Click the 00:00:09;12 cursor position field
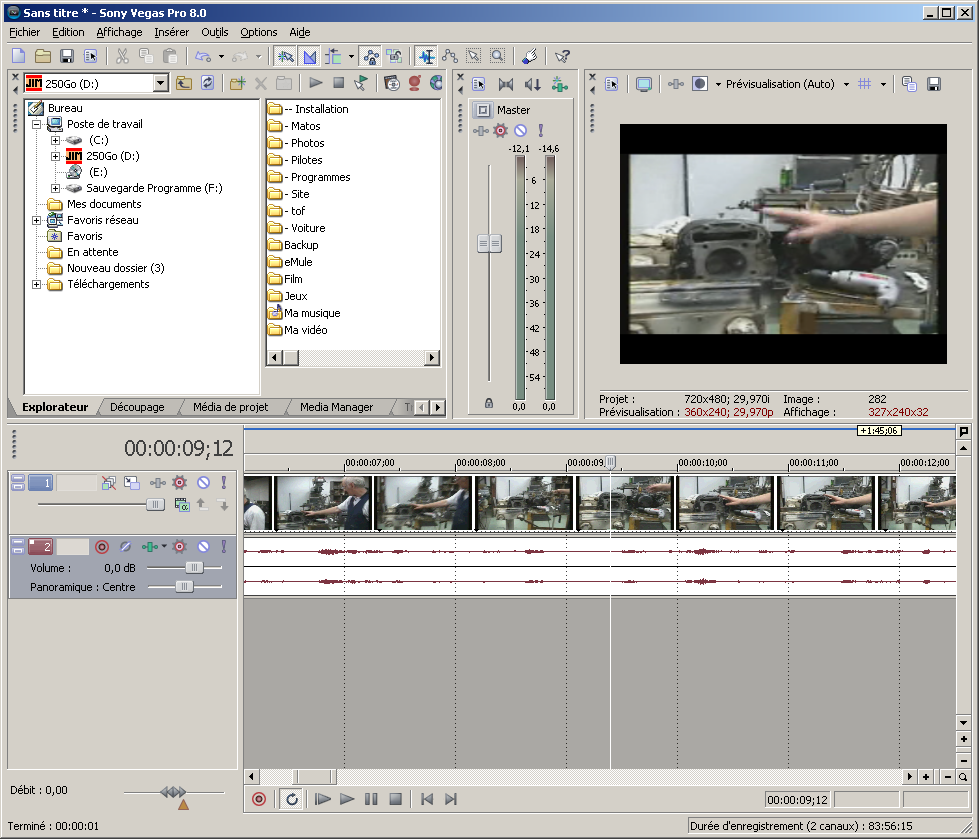979x839 pixels. [x=798, y=800]
